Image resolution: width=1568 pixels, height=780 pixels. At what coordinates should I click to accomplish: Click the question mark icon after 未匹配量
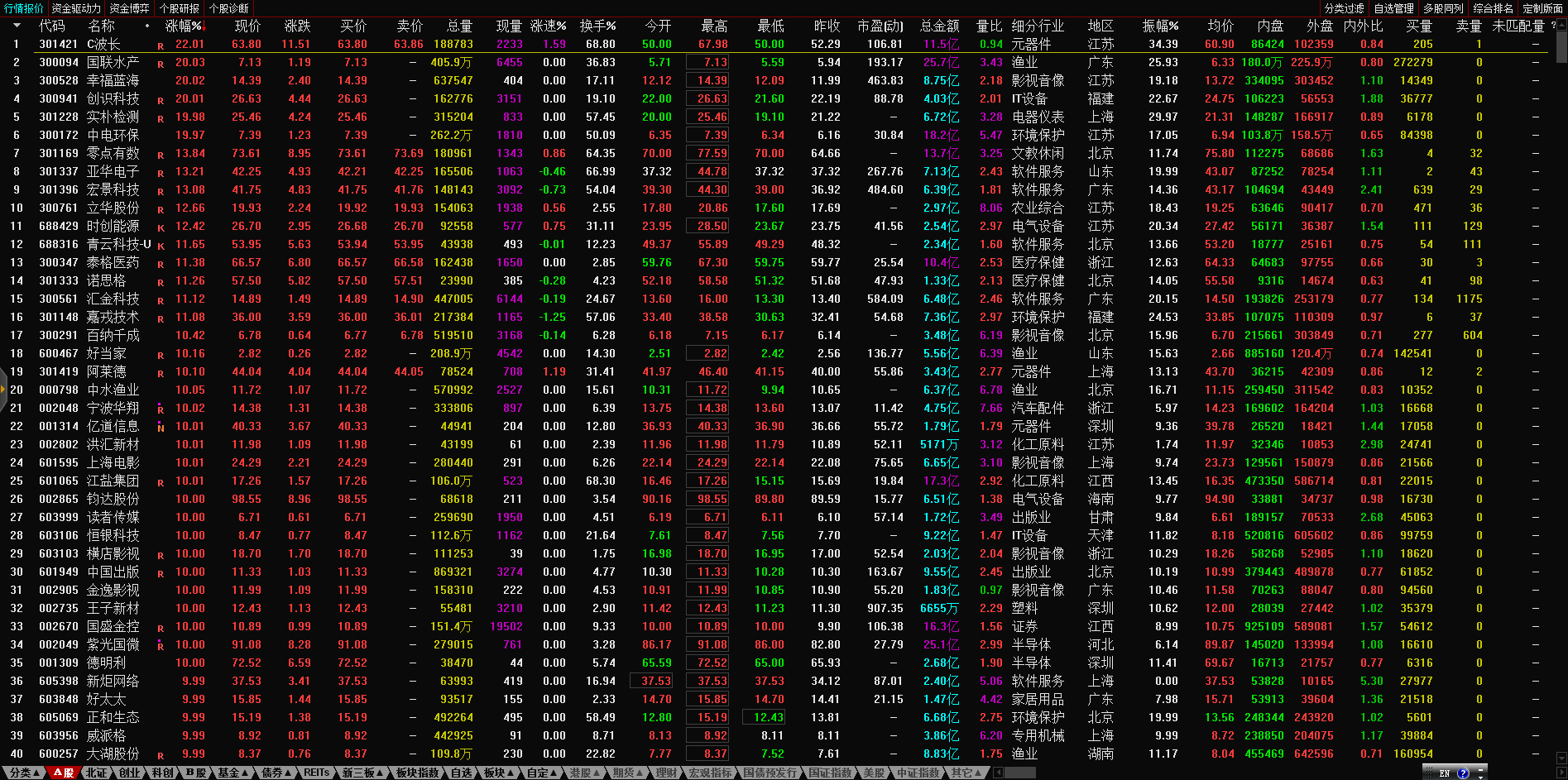point(1553,26)
